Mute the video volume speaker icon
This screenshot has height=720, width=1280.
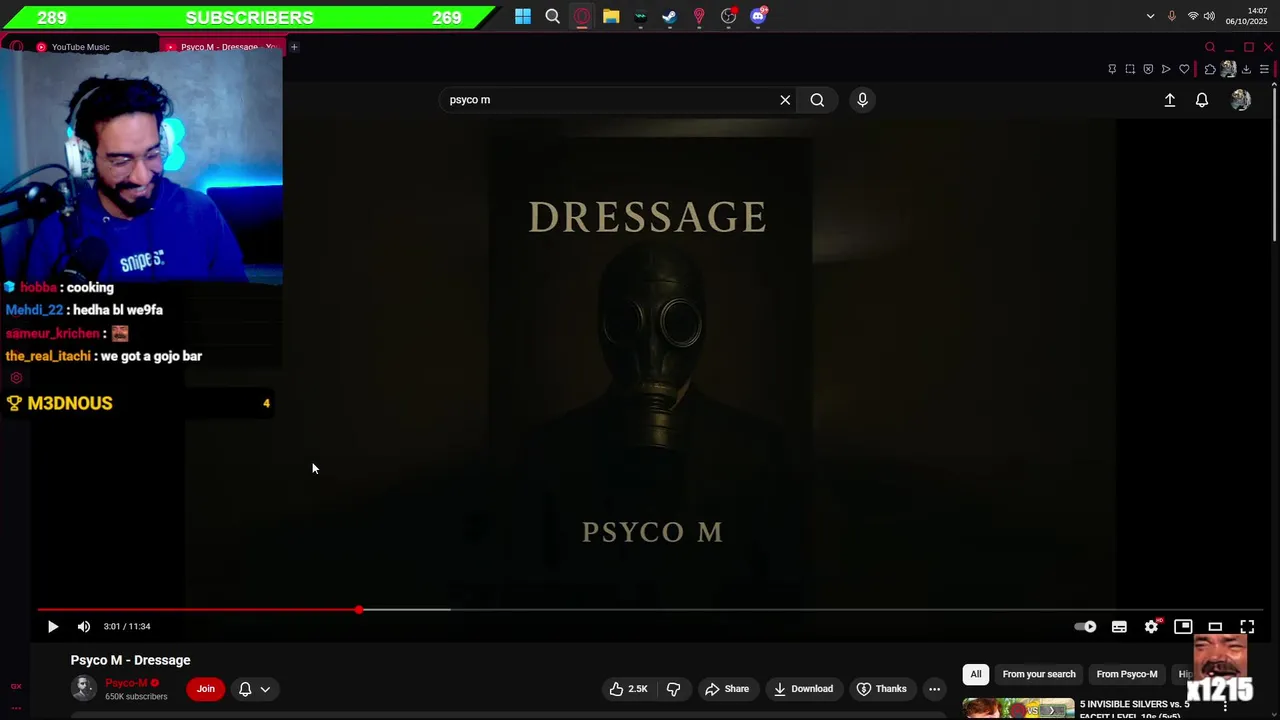pyautogui.click(x=84, y=627)
